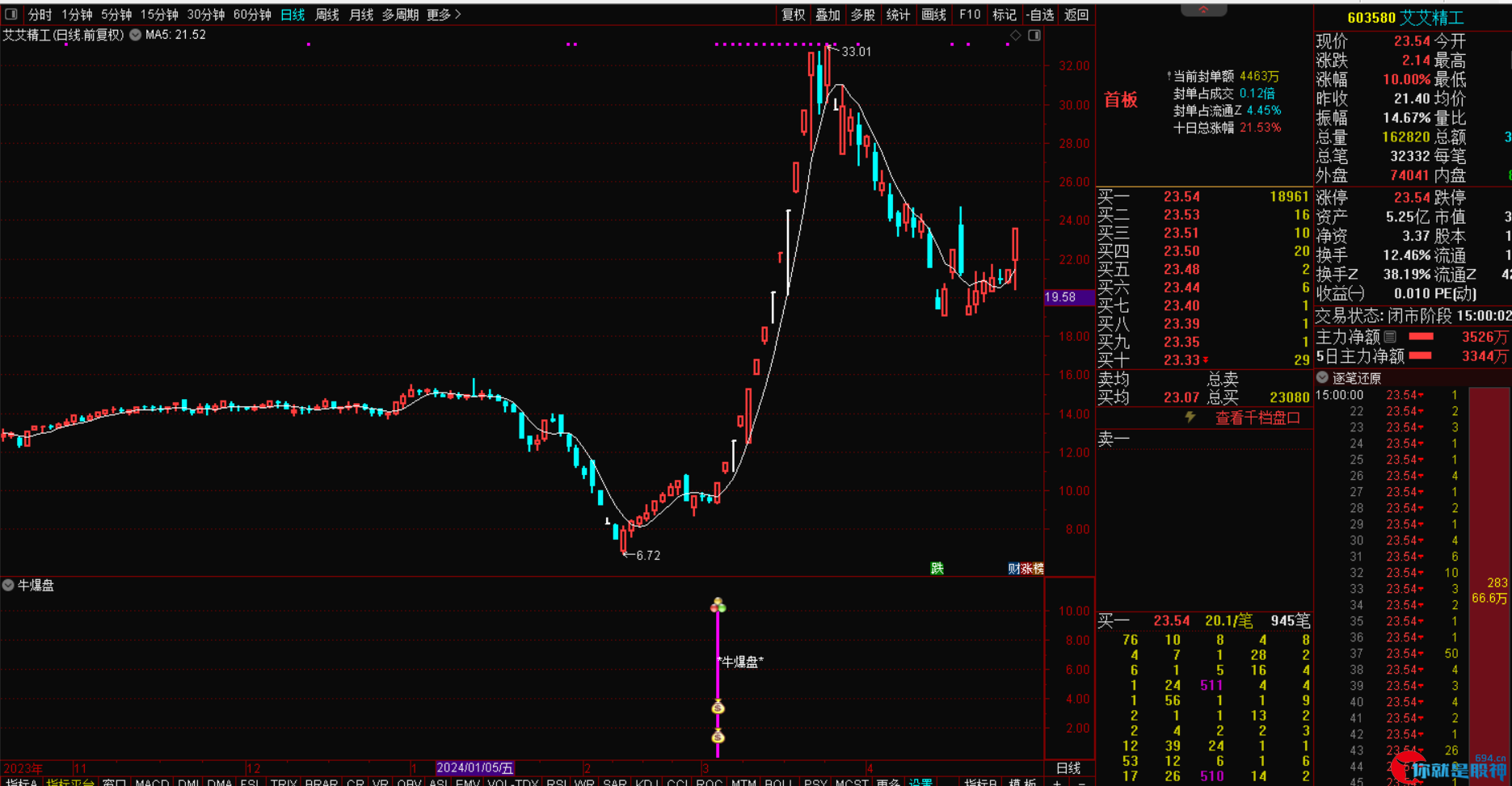Select the 15分钟 period

coord(159,15)
